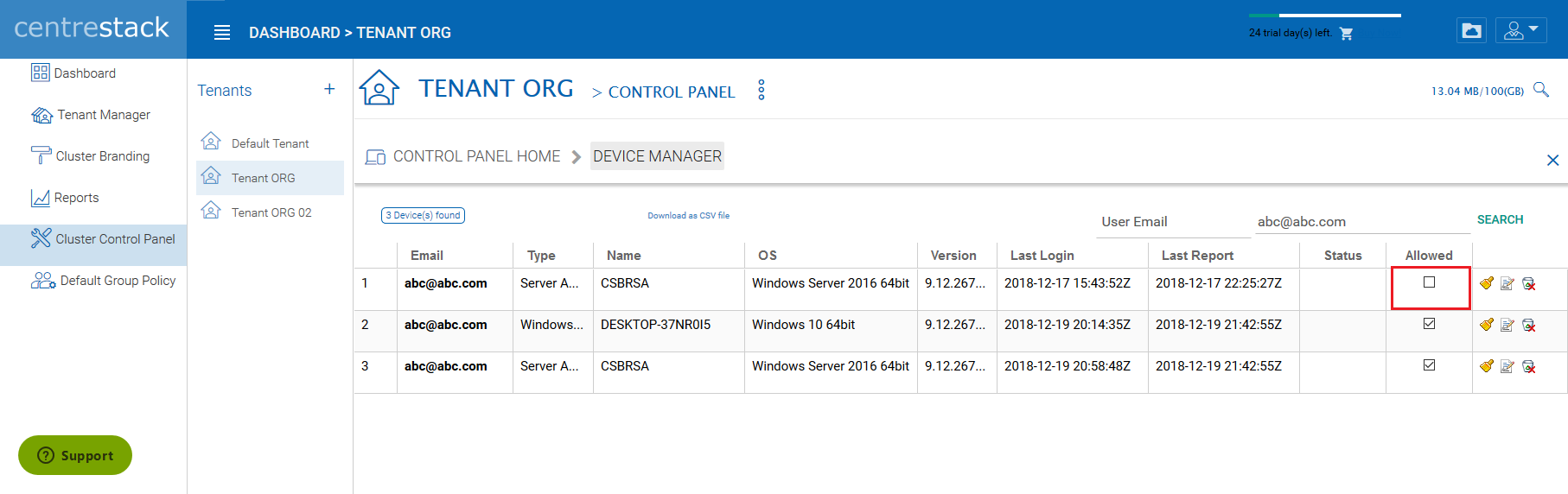Click delete icon for DESKTOP-37NR0I5 row
The height and width of the screenshot is (494, 1568).
[x=1528, y=325]
